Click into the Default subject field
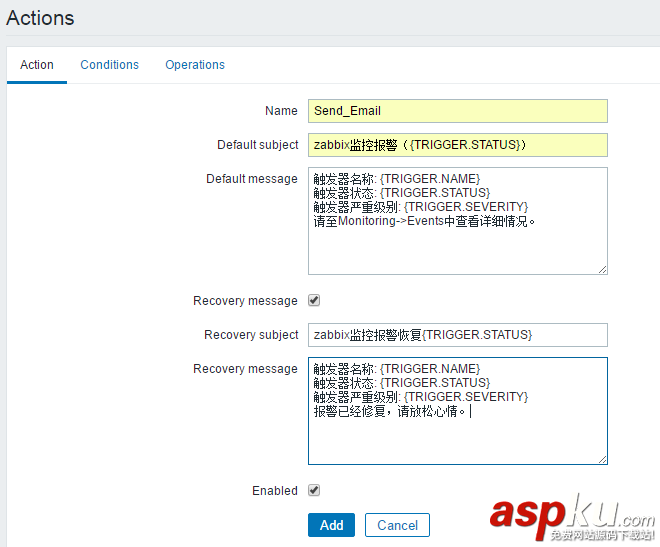Viewport: 660px width, 547px height. tap(457, 145)
